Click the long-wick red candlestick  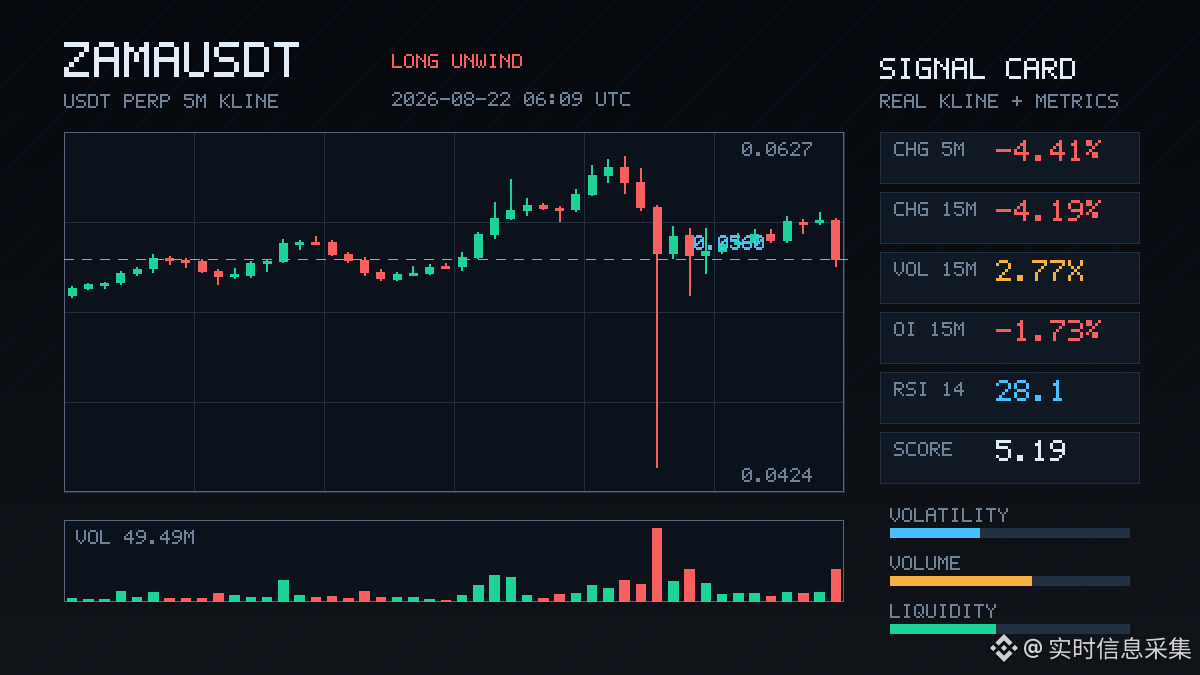point(657,336)
